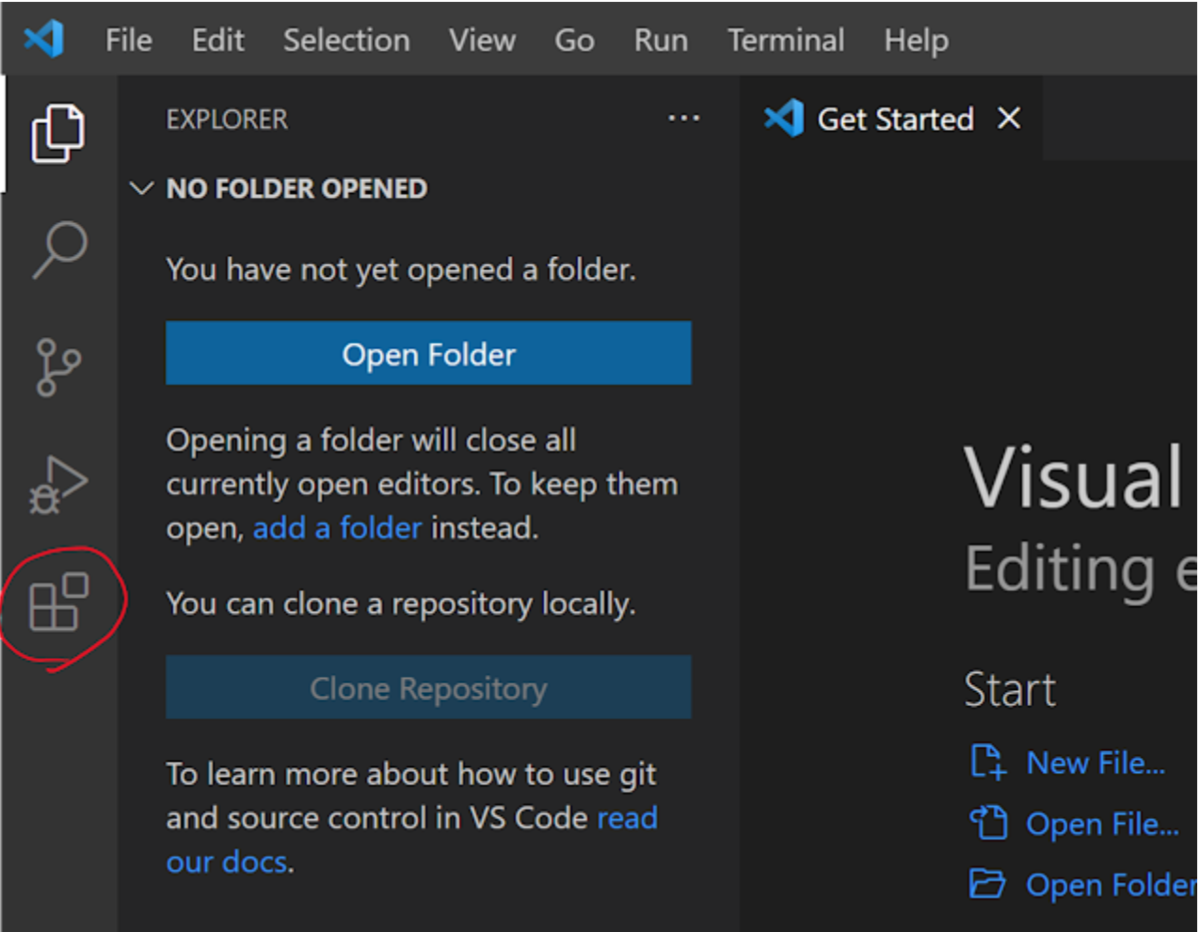Follow the 'add a folder' link
Screen dimensions: 1200x932
(x=337, y=527)
